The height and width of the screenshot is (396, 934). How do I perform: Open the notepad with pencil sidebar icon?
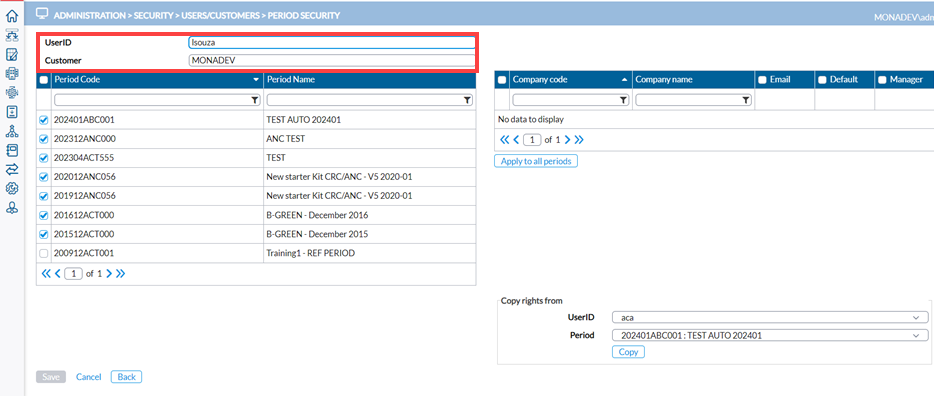(x=11, y=55)
